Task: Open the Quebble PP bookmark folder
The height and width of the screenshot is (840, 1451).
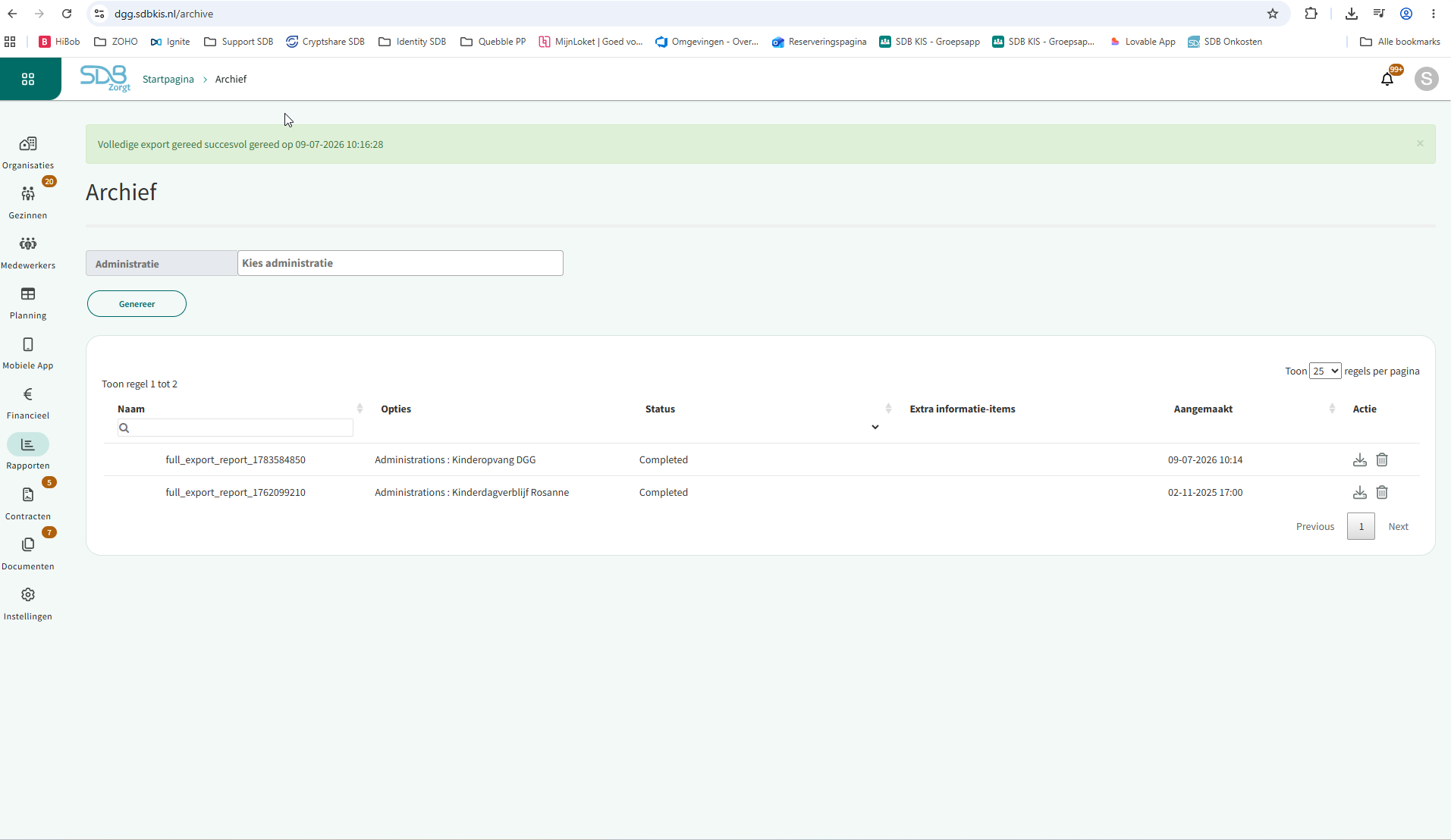Action: point(493,42)
